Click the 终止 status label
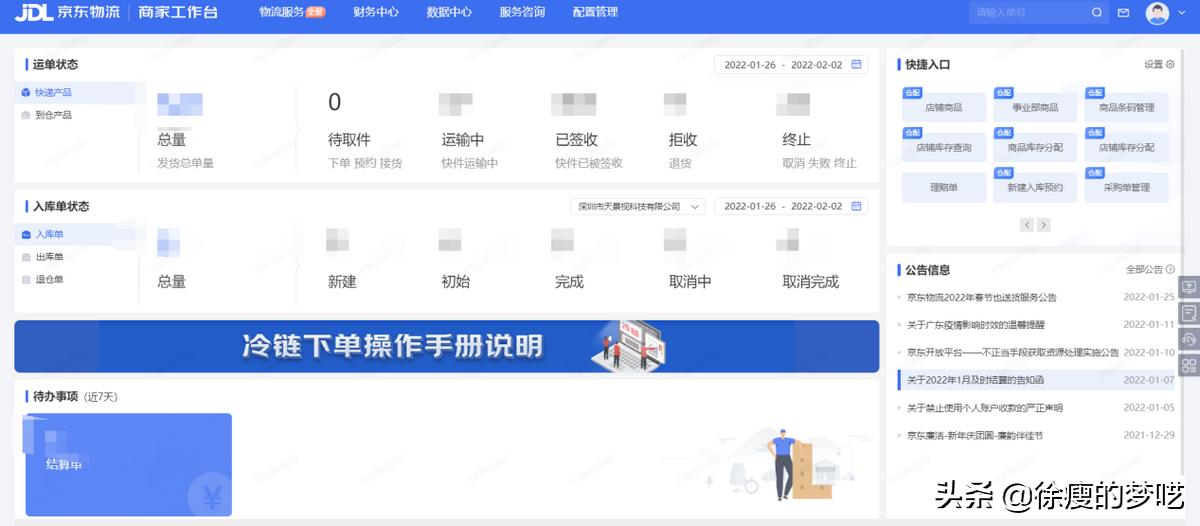Screen dimensions: 1200x526 (x=797, y=140)
